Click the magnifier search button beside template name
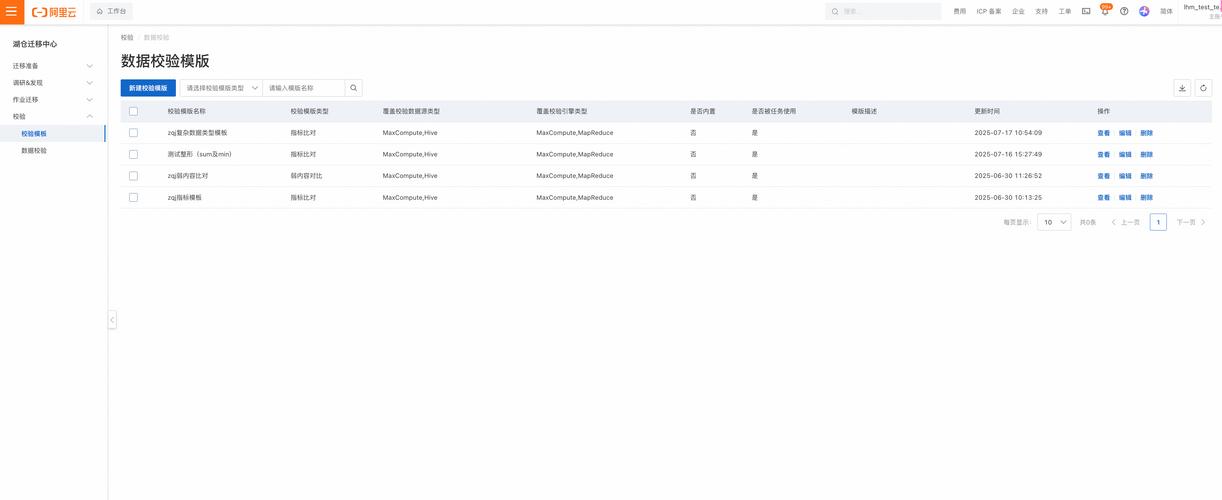 353,88
